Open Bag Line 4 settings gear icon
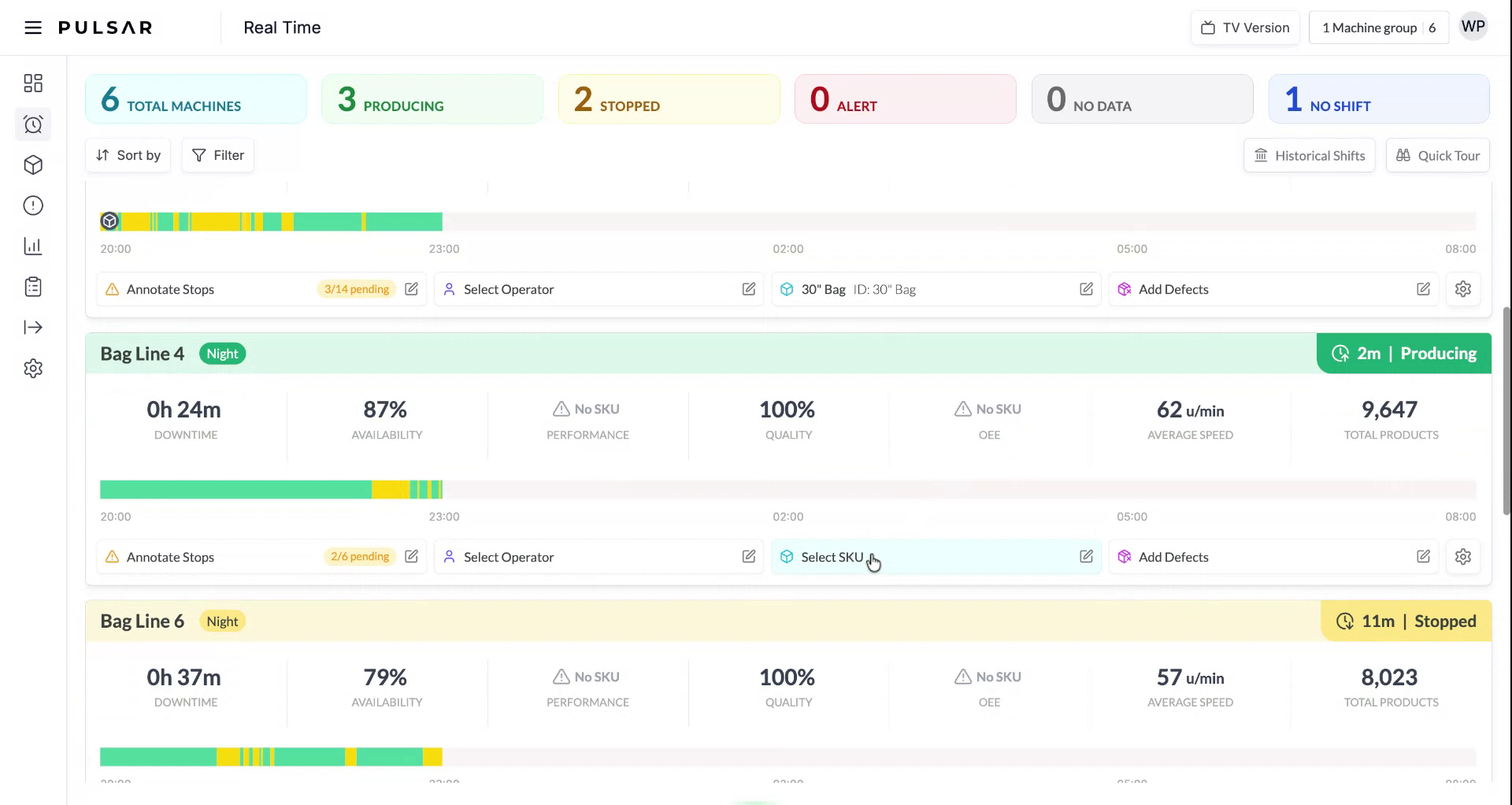Screen dimensions: 1512x805 1462,557
